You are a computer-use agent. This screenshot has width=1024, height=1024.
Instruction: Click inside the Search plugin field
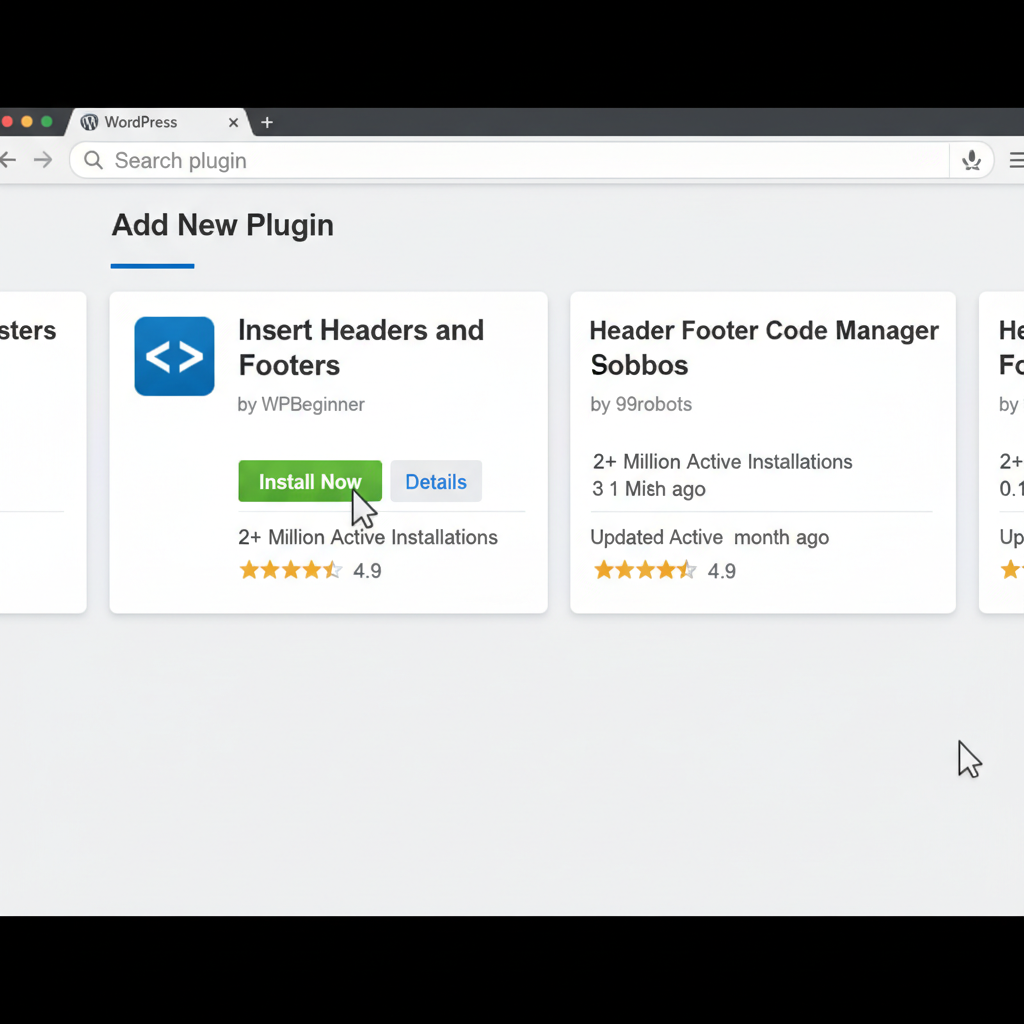(300, 160)
